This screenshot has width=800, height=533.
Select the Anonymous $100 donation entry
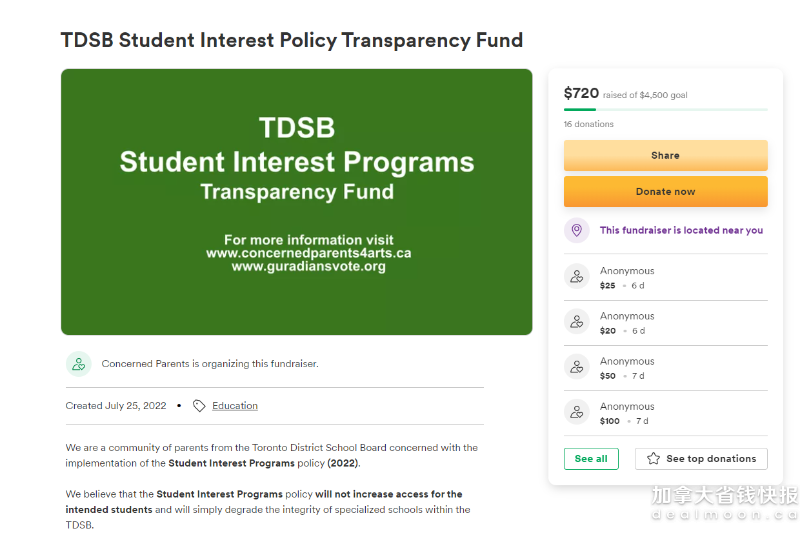(x=665, y=413)
